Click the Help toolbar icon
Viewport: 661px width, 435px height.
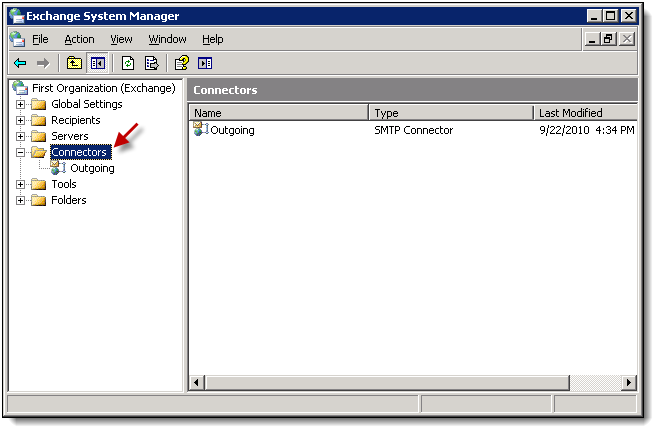click(x=182, y=63)
